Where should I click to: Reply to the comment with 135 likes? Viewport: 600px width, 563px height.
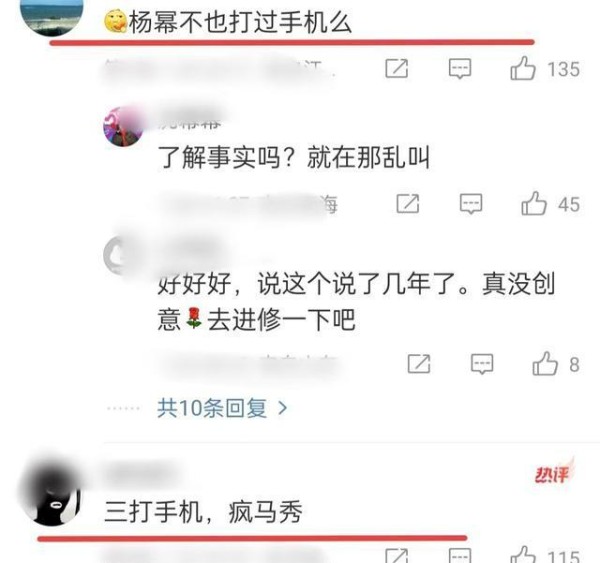coord(460,69)
